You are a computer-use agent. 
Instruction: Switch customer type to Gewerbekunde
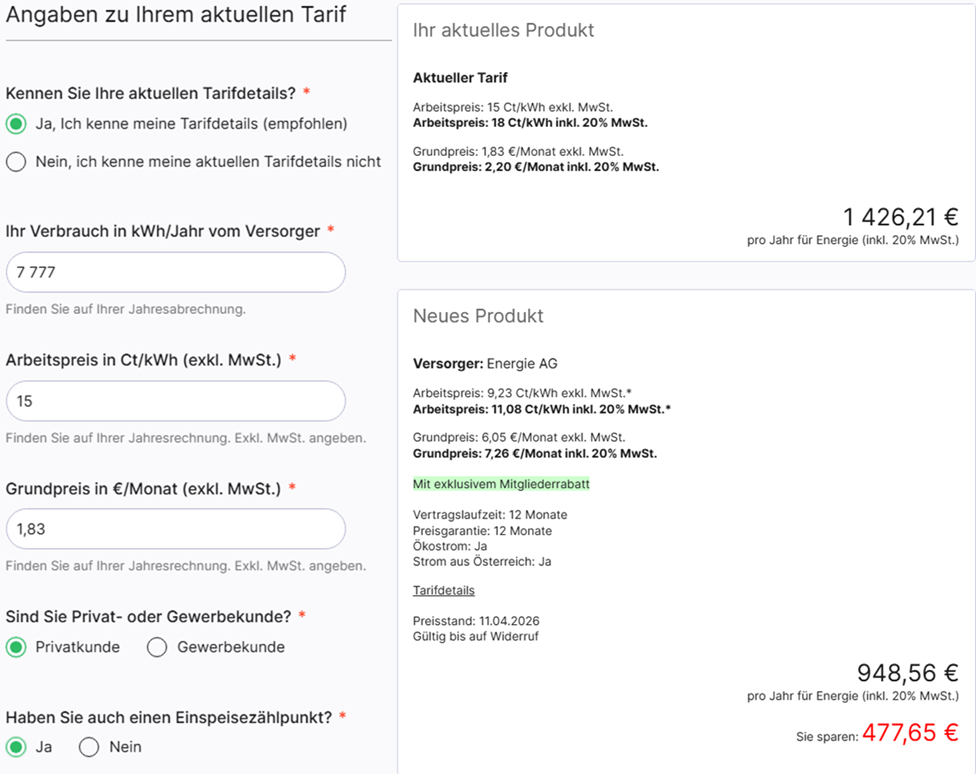coord(157,647)
